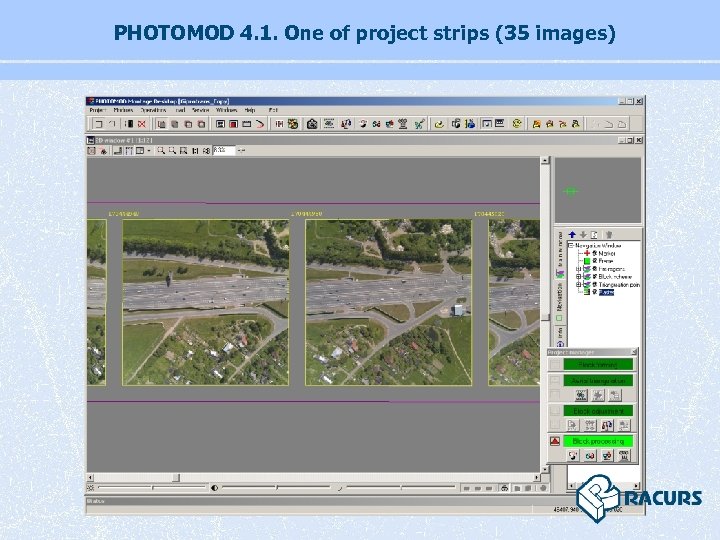Click the zoom value input field
Screen dimensions: 720x540
223,150
